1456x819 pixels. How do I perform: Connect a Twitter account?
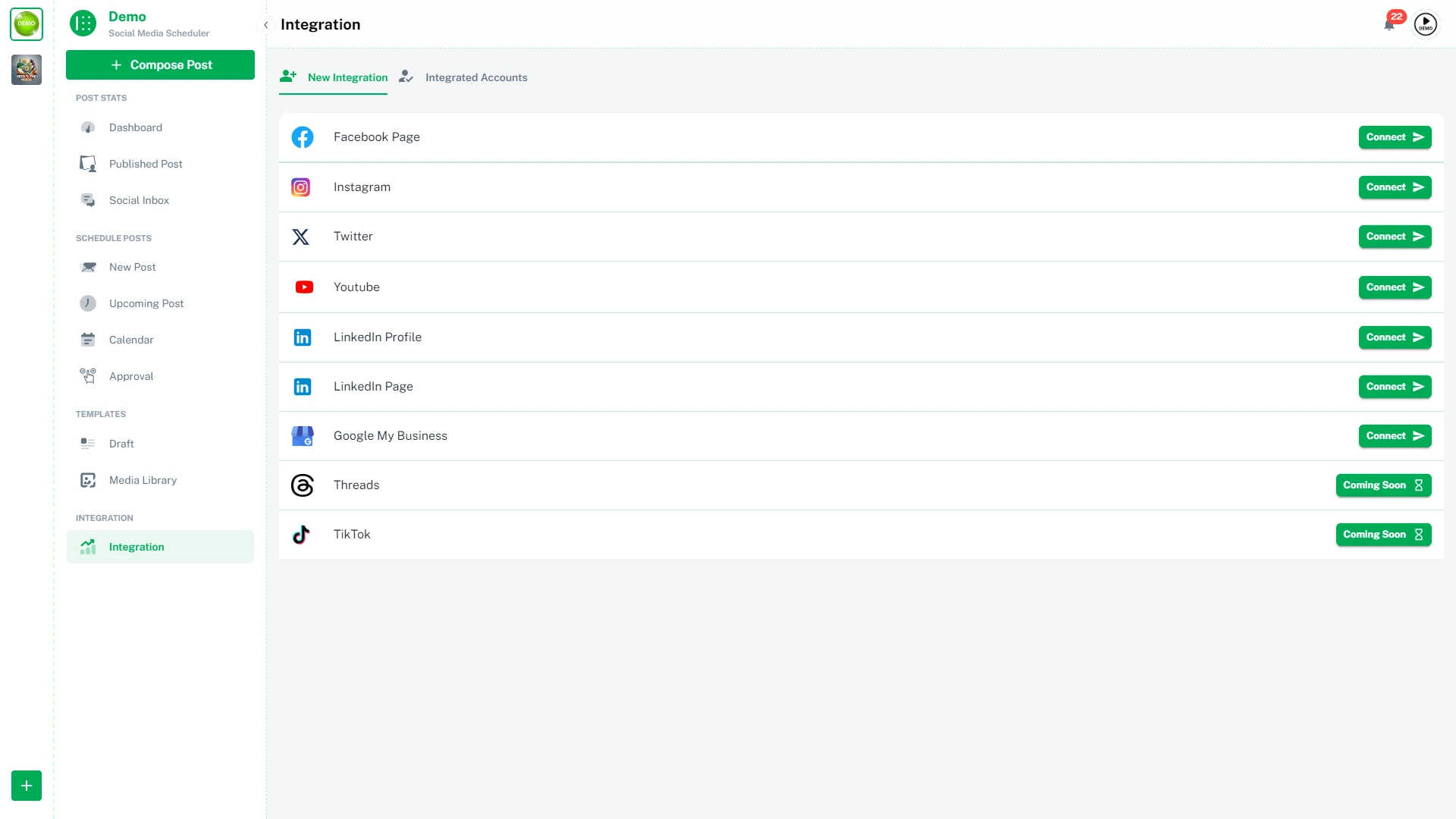(1395, 237)
